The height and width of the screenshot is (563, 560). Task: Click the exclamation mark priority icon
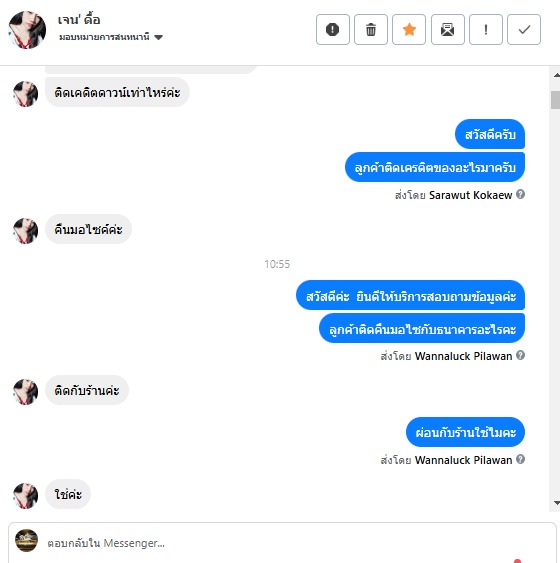tap(486, 29)
